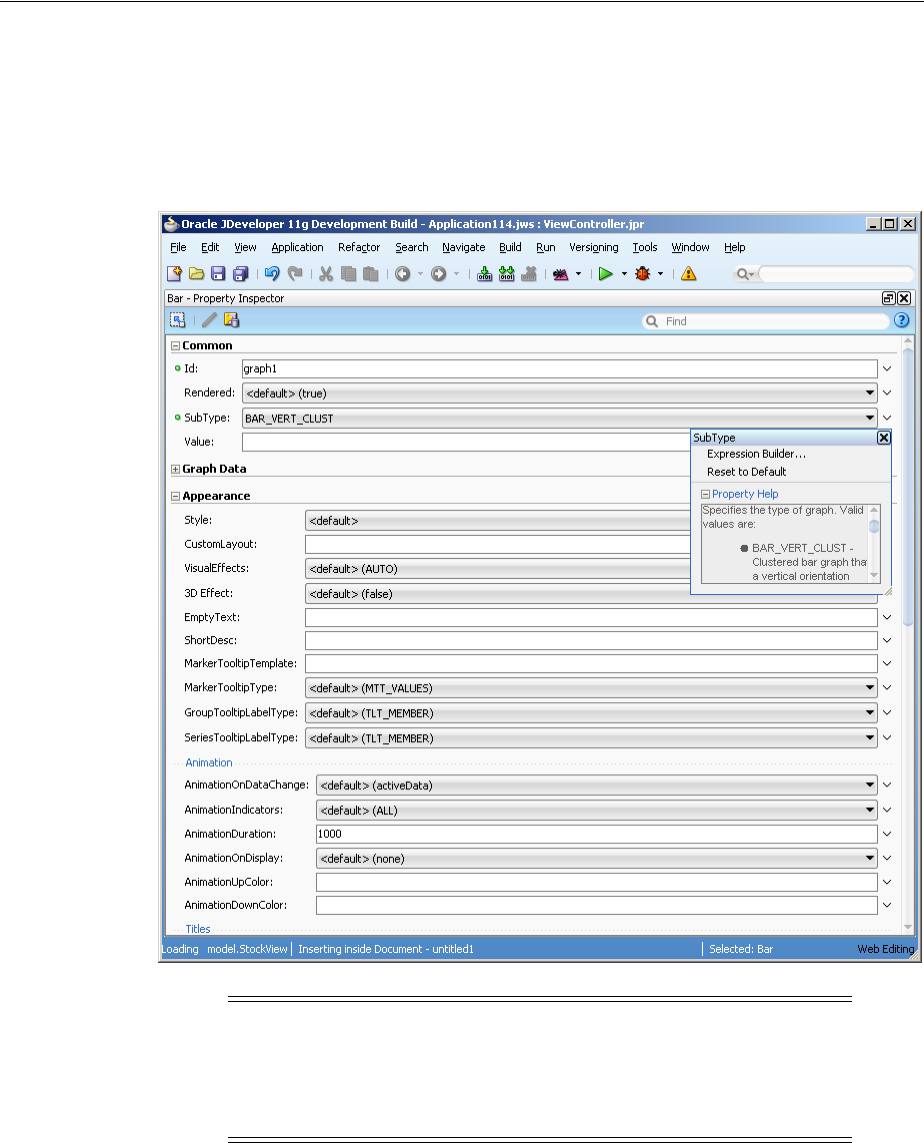Image resolution: width=924 pixels, height=1143 pixels.
Task: Choose Expression Builder in SubType popup
Action: 756,453
